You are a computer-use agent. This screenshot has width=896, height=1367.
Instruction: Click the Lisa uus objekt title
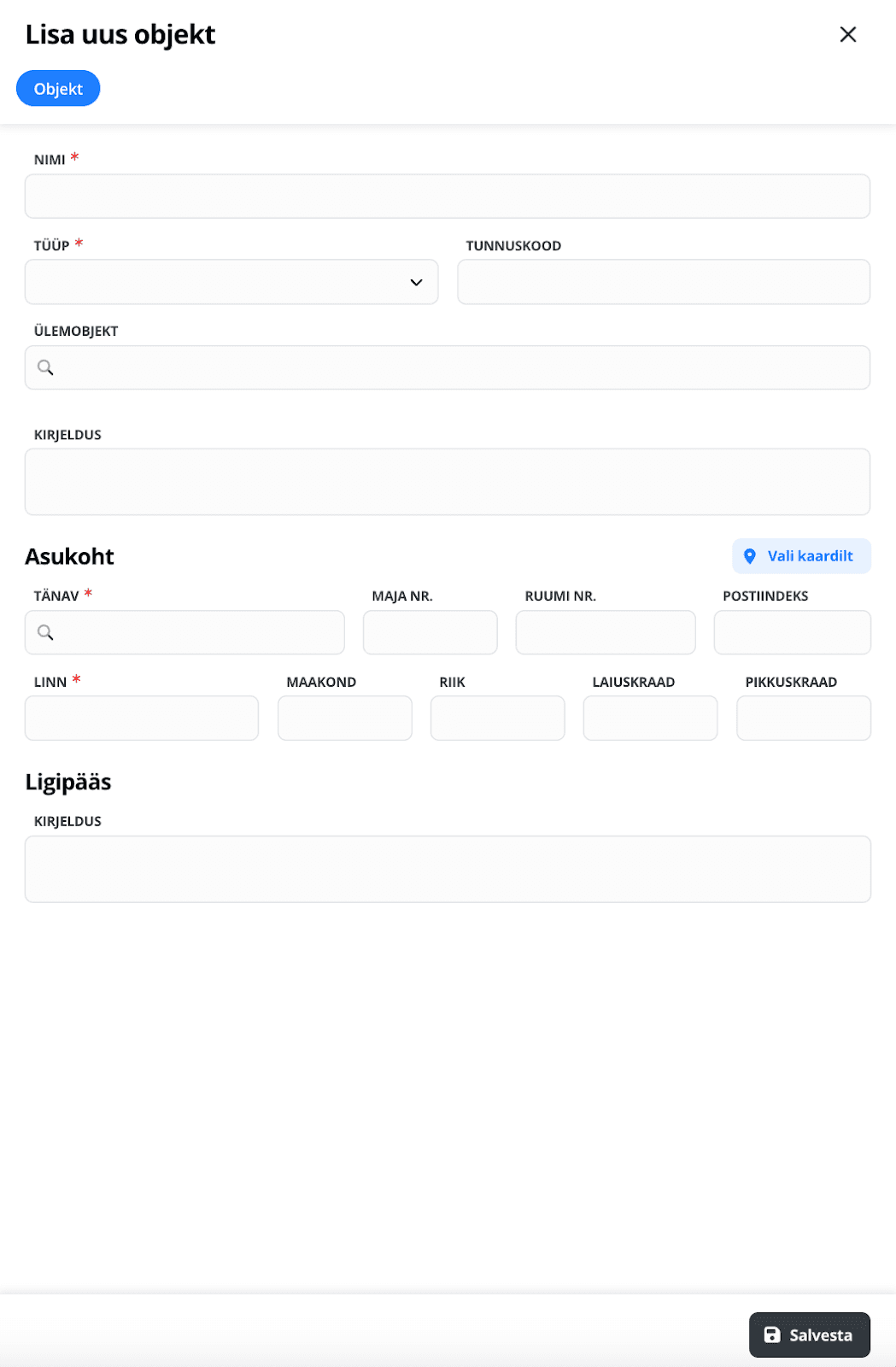[120, 35]
